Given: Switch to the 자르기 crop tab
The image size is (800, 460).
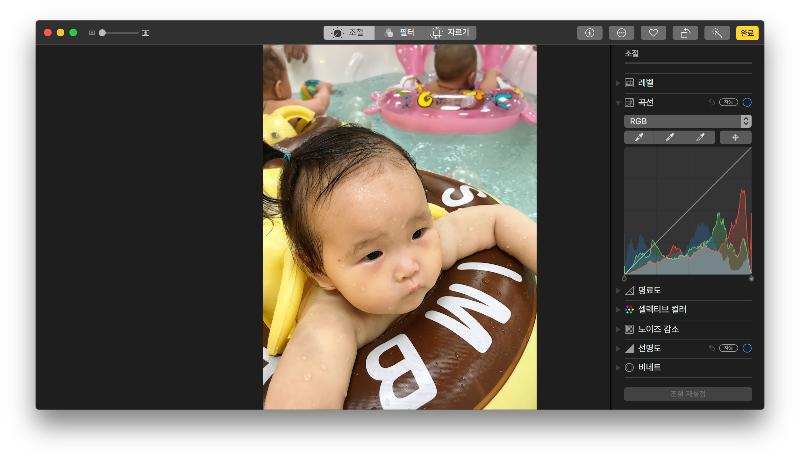Looking at the screenshot, I should [x=451, y=33].
